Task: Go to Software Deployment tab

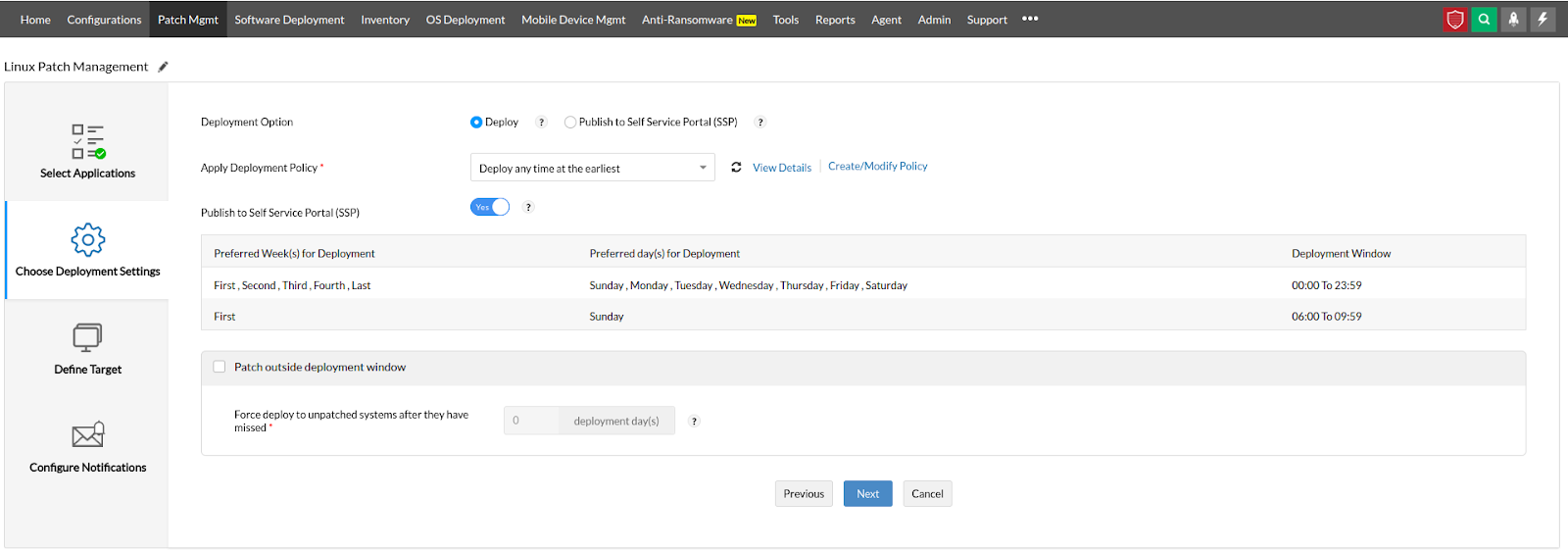Action: point(289,20)
